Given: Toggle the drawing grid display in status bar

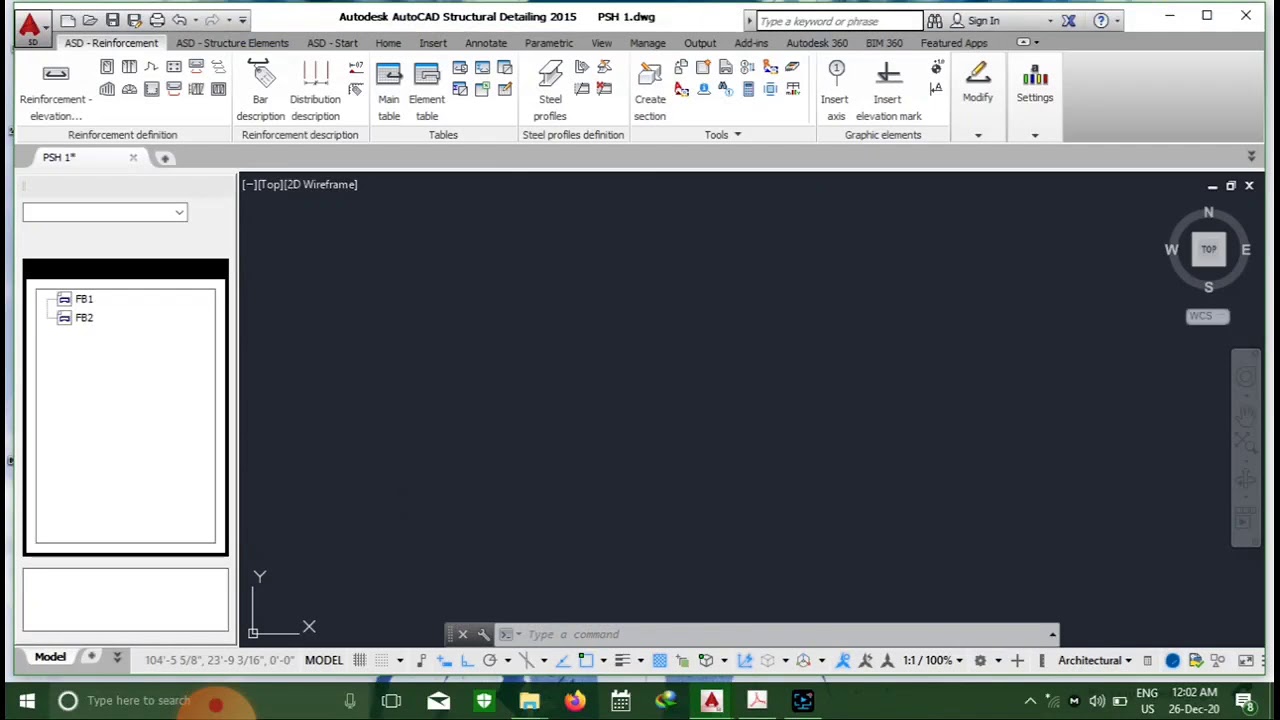Looking at the screenshot, I should point(359,660).
